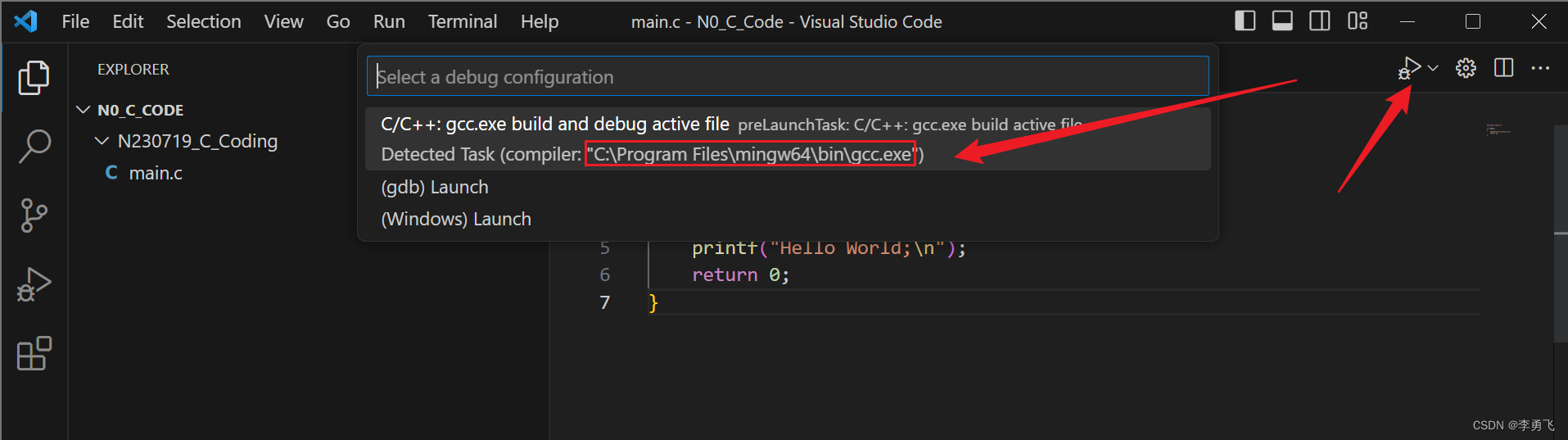Image resolution: width=1568 pixels, height=440 pixels.
Task: Open the Go menu
Action: pos(338,21)
